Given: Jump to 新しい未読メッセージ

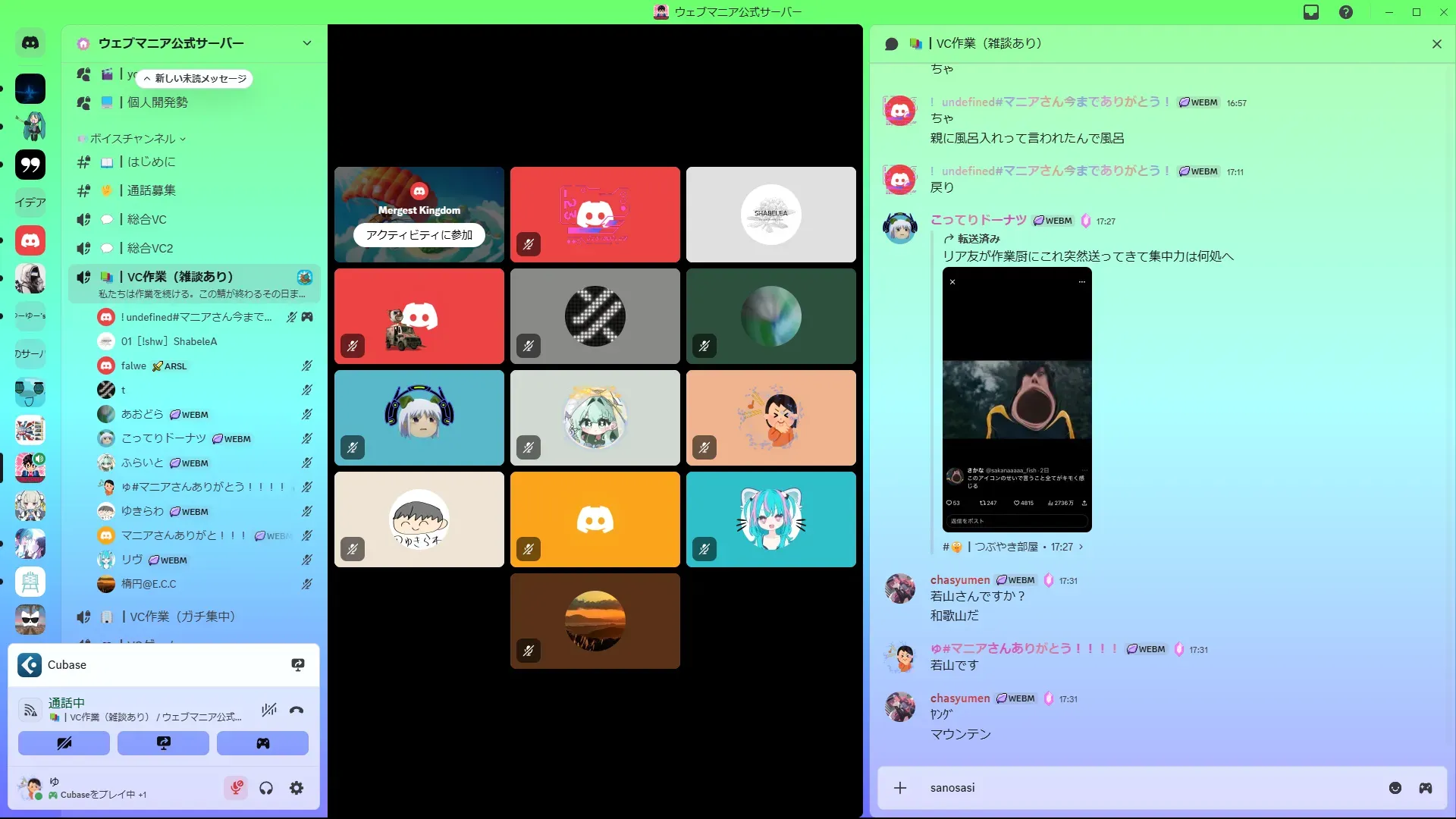Looking at the screenshot, I should pyautogui.click(x=195, y=79).
